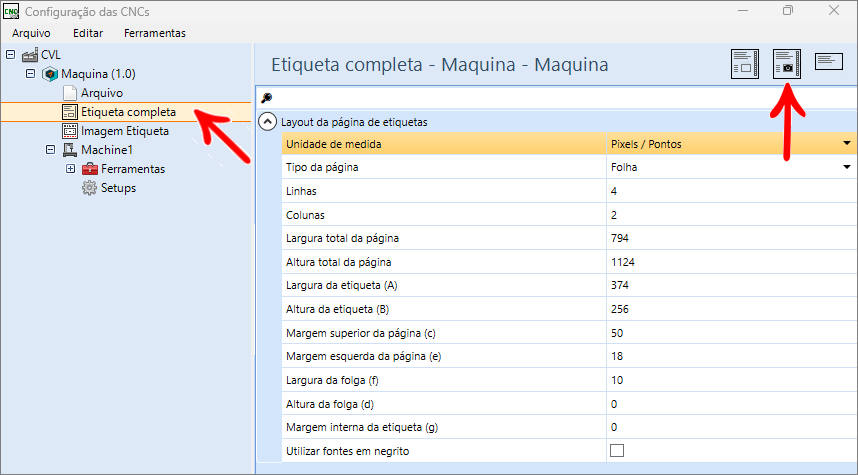The width and height of the screenshot is (858, 475).
Task: Edit the Colunas value 2
Action: (731, 215)
